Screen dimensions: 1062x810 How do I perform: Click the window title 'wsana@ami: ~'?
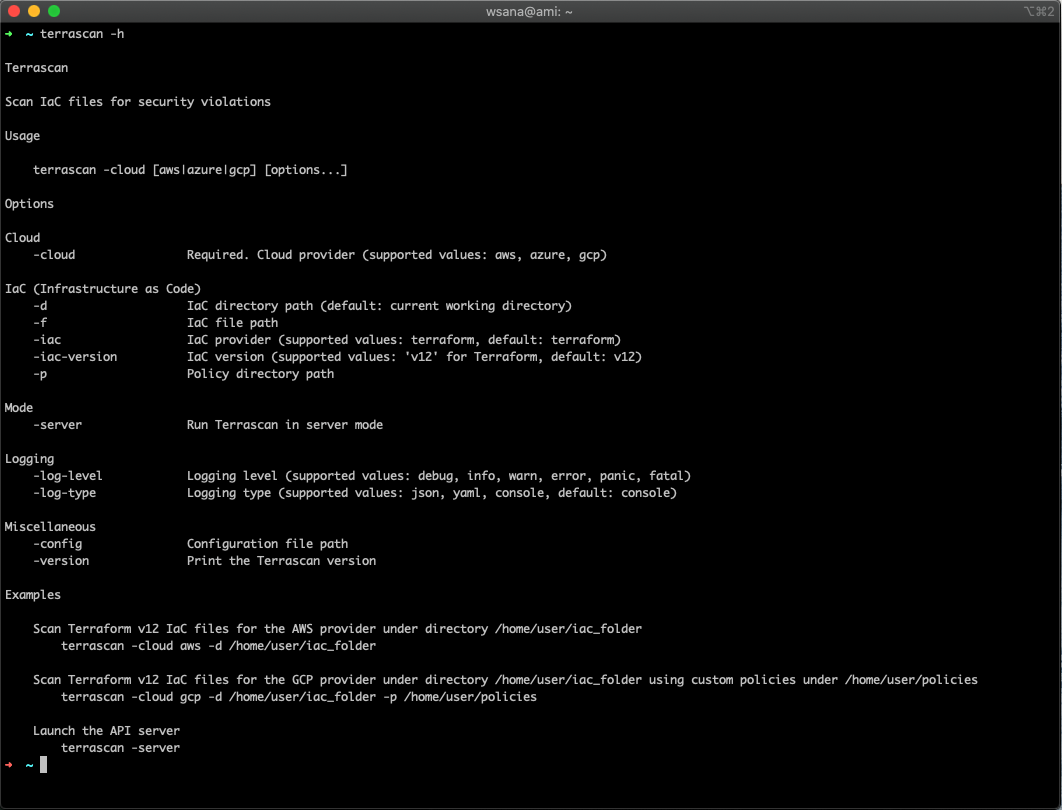point(529,12)
